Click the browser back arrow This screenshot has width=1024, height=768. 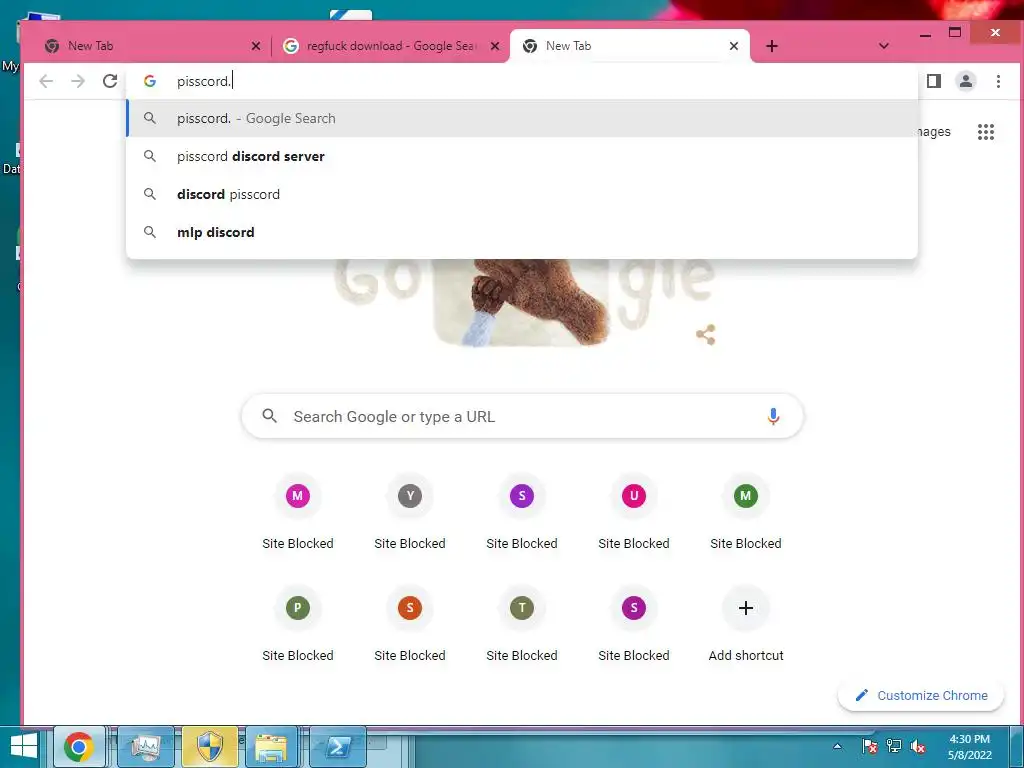coord(46,81)
